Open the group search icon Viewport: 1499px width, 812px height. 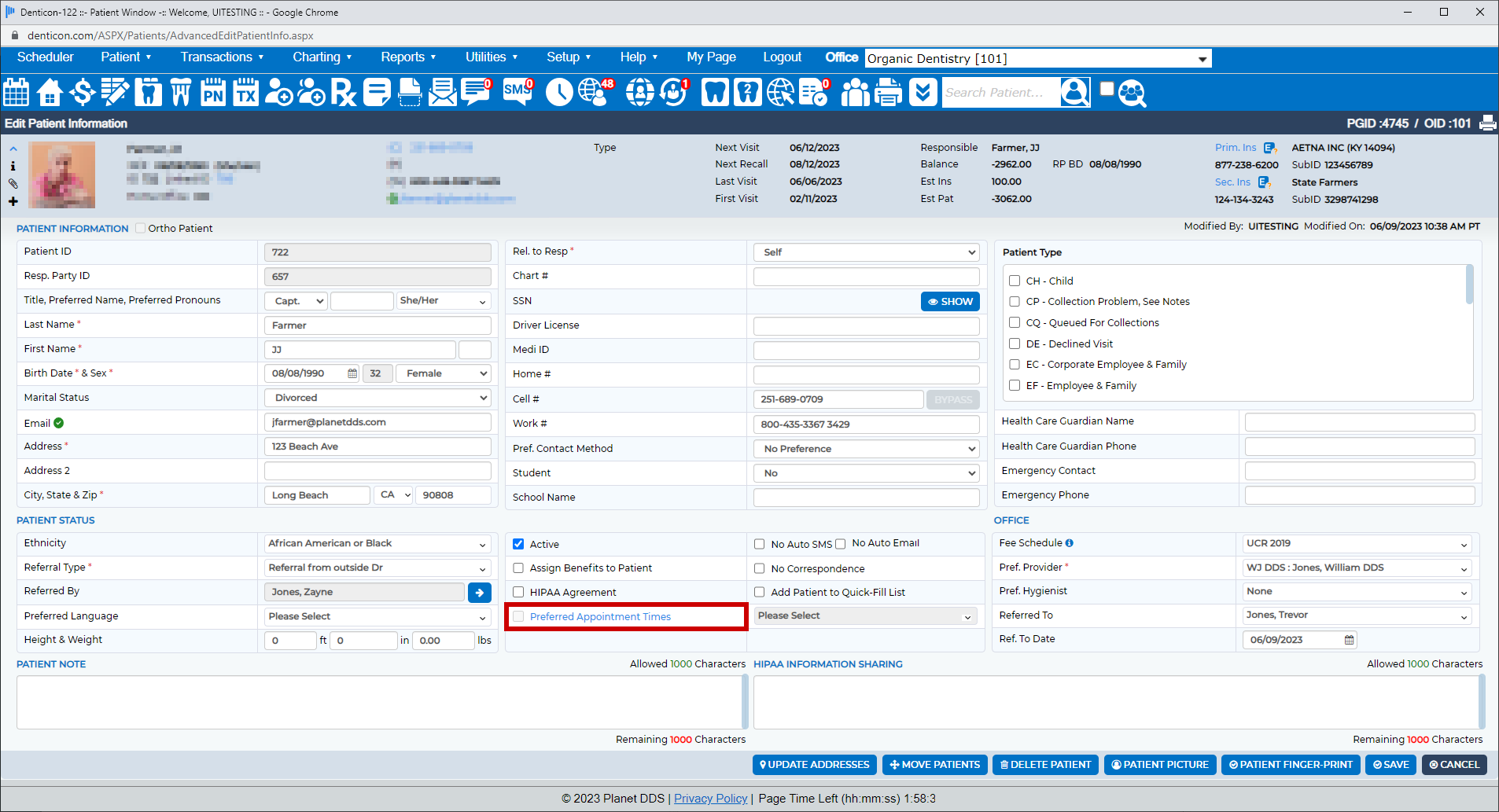click(x=1132, y=93)
